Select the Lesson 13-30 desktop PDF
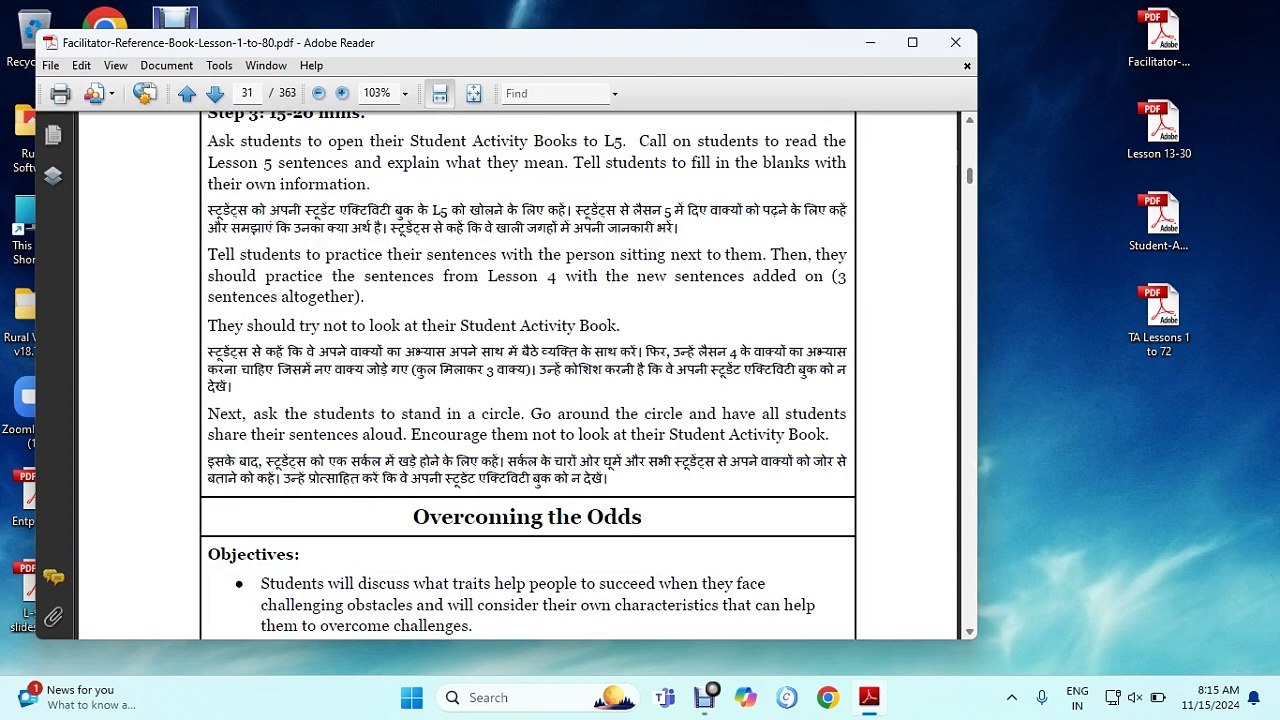The height and width of the screenshot is (720, 1280). pyautogui.click(x=1158, y=130)
